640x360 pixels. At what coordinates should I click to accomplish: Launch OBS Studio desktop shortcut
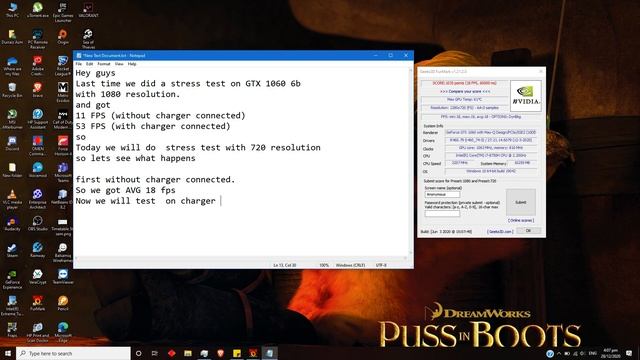[x=38, y=224]
